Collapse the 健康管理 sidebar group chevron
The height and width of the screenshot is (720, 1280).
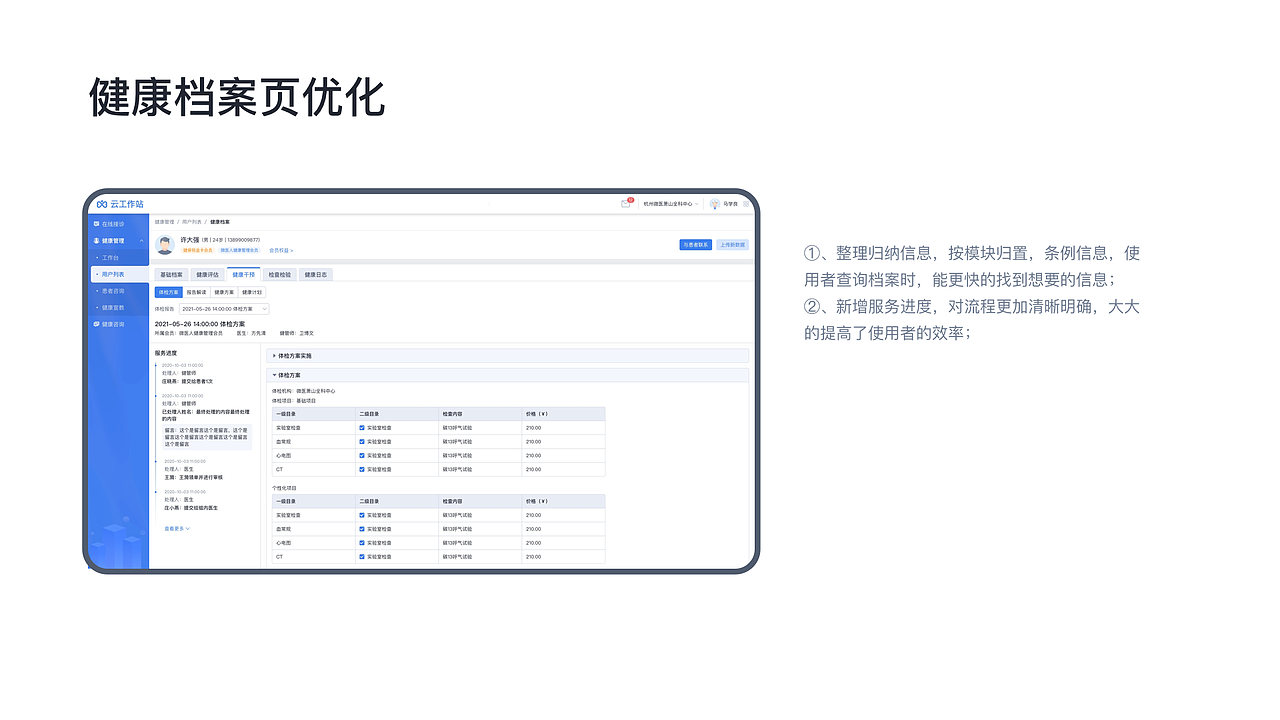[141, 241]
